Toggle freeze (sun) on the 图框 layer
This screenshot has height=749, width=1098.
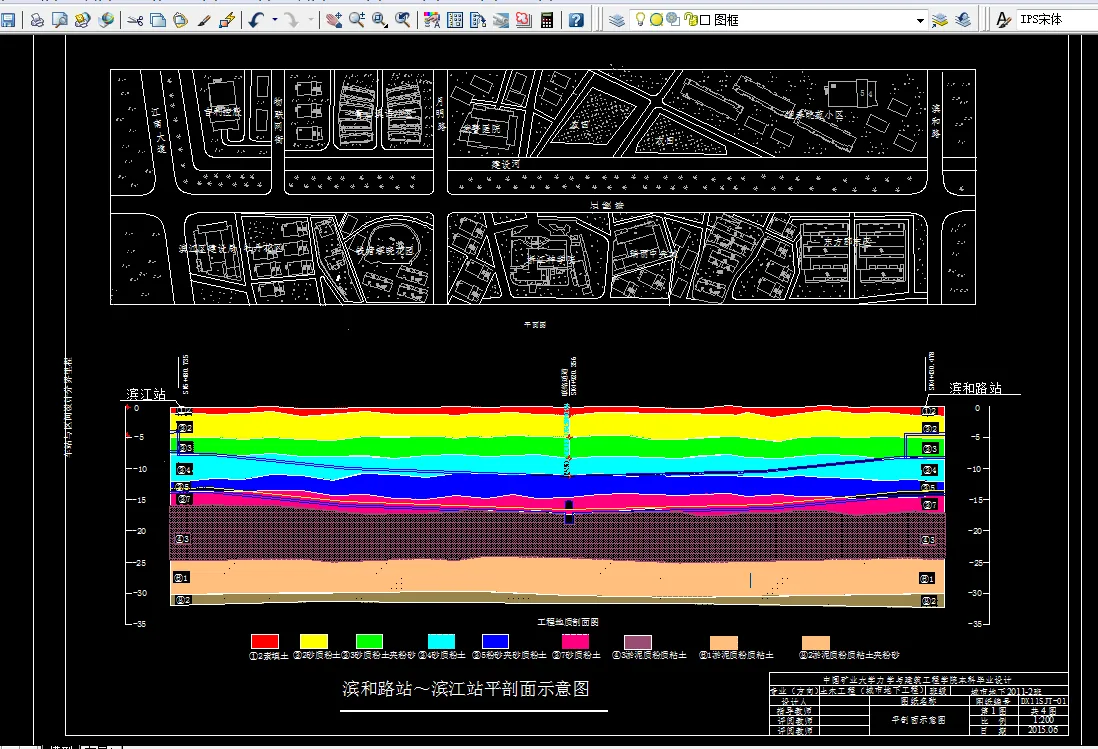[656, 20]
